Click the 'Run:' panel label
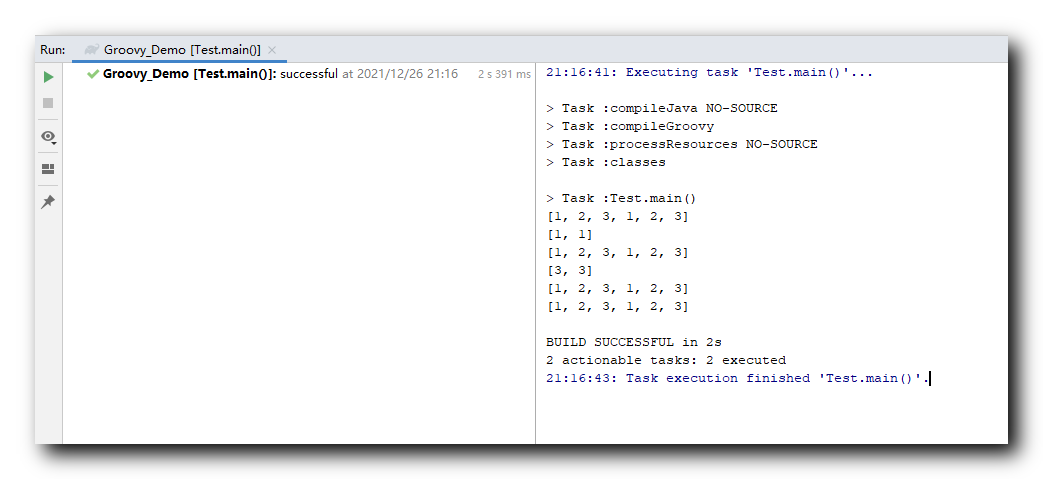The width and height of the screenshot is (1043, 479). click(x=53, y=50)
